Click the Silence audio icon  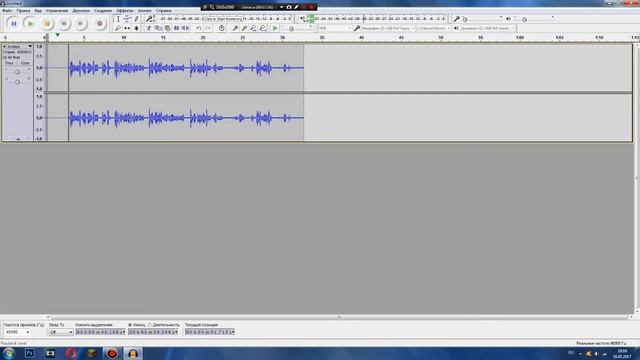[x=185, y=28]
